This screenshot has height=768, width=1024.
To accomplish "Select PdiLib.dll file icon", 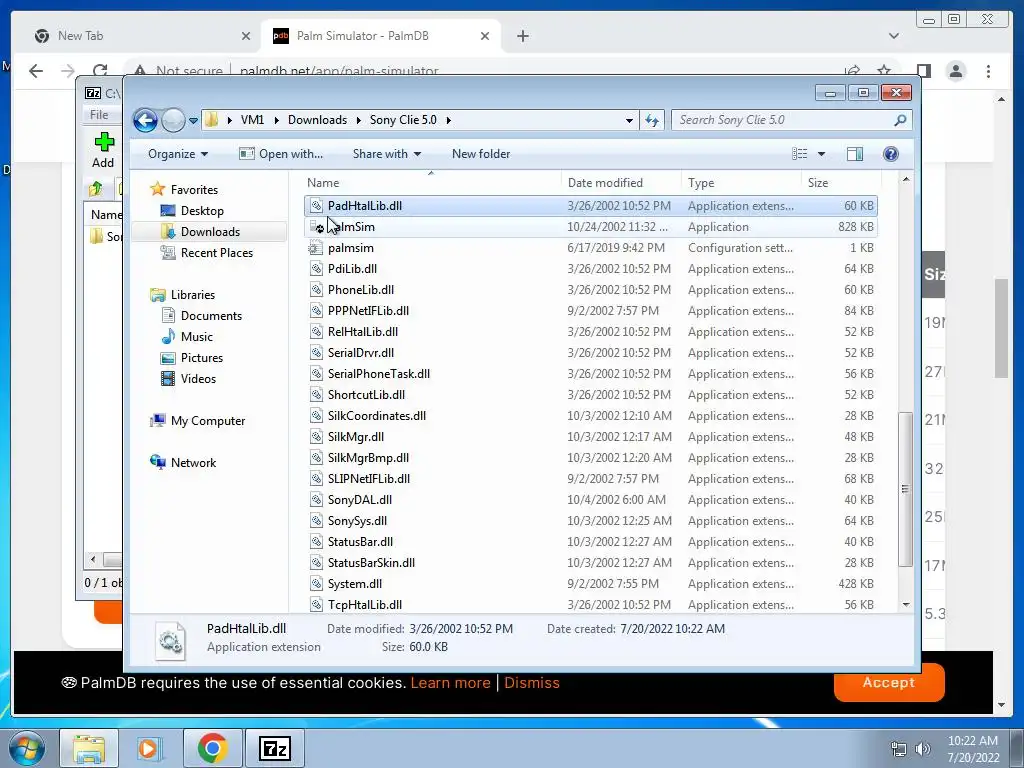I will pos(316,269).
